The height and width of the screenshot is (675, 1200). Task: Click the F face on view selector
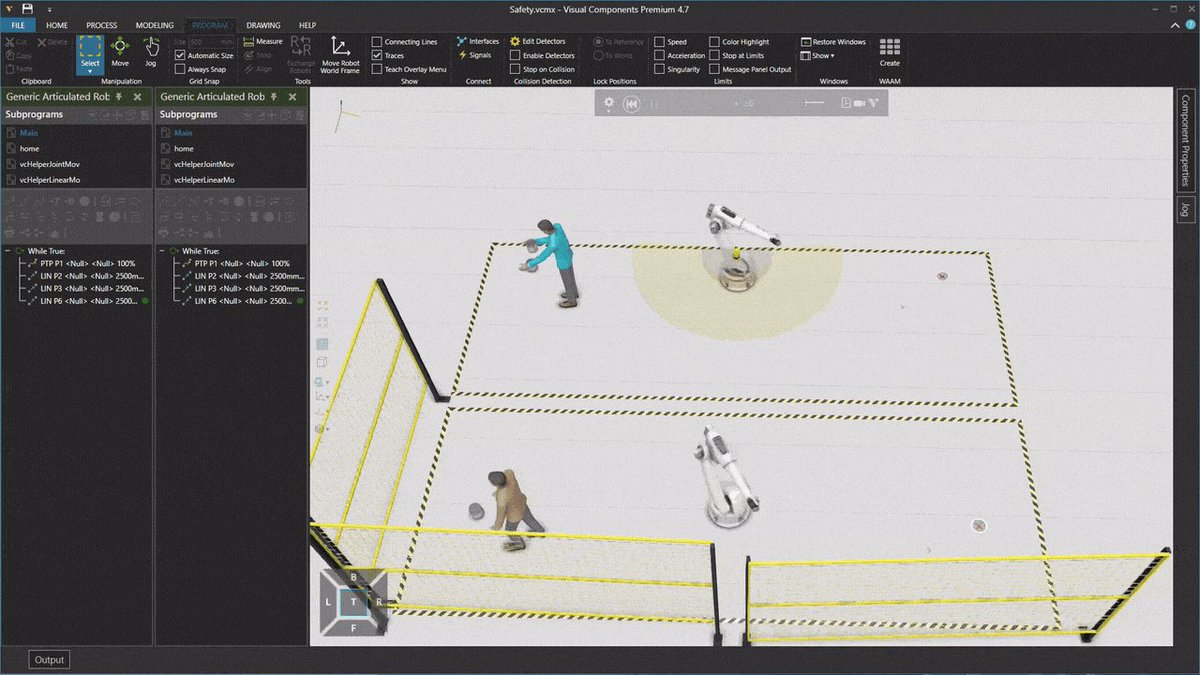[x=353, y=627]
